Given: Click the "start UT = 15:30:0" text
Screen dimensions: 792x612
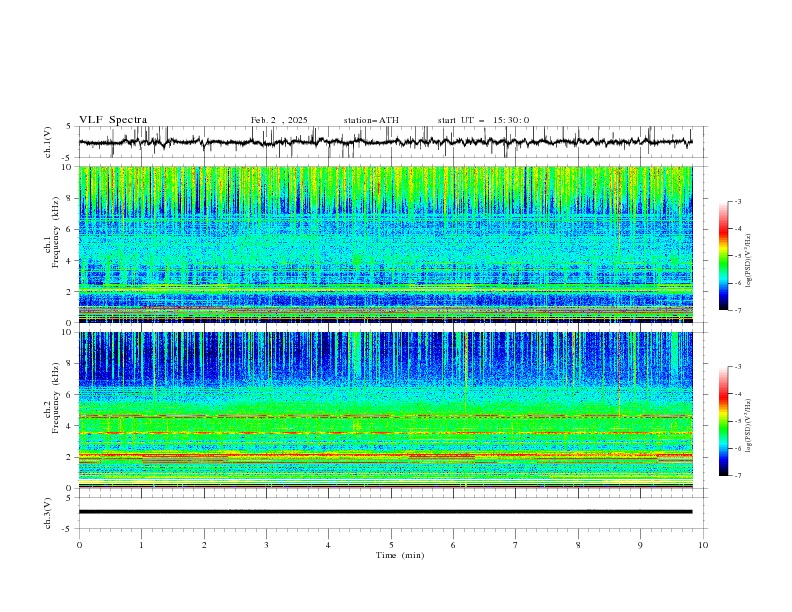Looking at the screenshot, I should pos(483,120).
